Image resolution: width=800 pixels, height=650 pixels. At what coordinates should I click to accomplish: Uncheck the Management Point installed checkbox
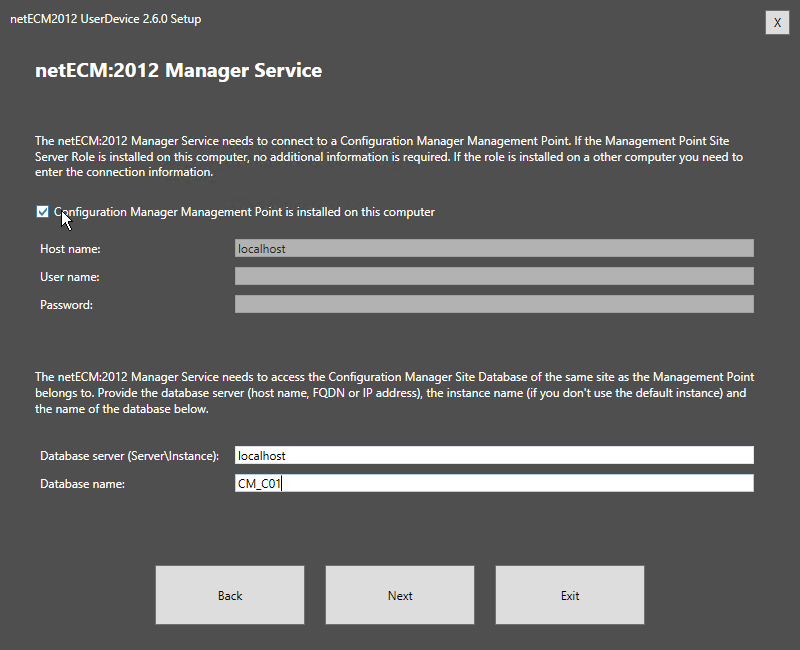(42, 211)
